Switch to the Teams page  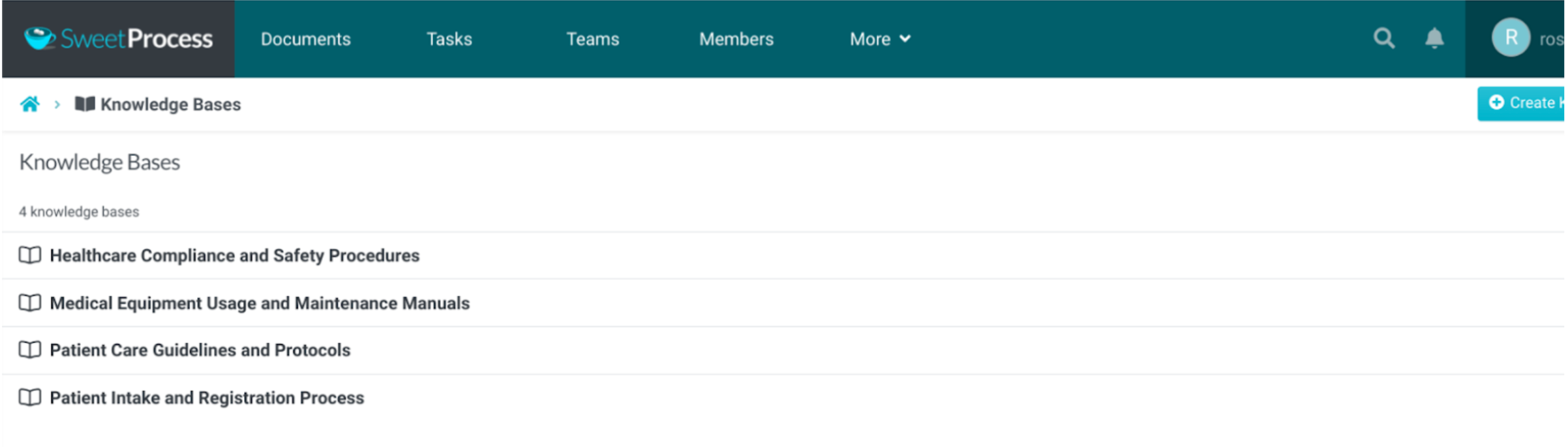[592, 39]
